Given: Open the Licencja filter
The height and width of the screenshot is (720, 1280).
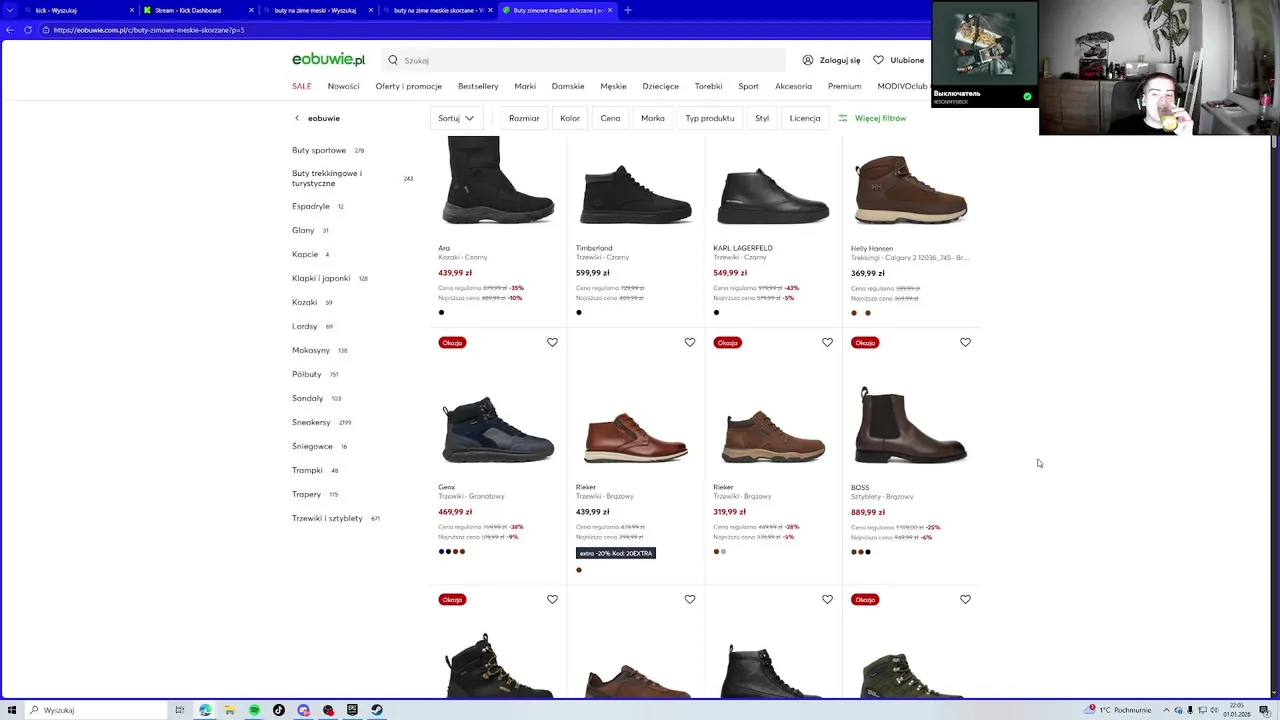Looking at the screenshot, I should click(x=805, y=118).
